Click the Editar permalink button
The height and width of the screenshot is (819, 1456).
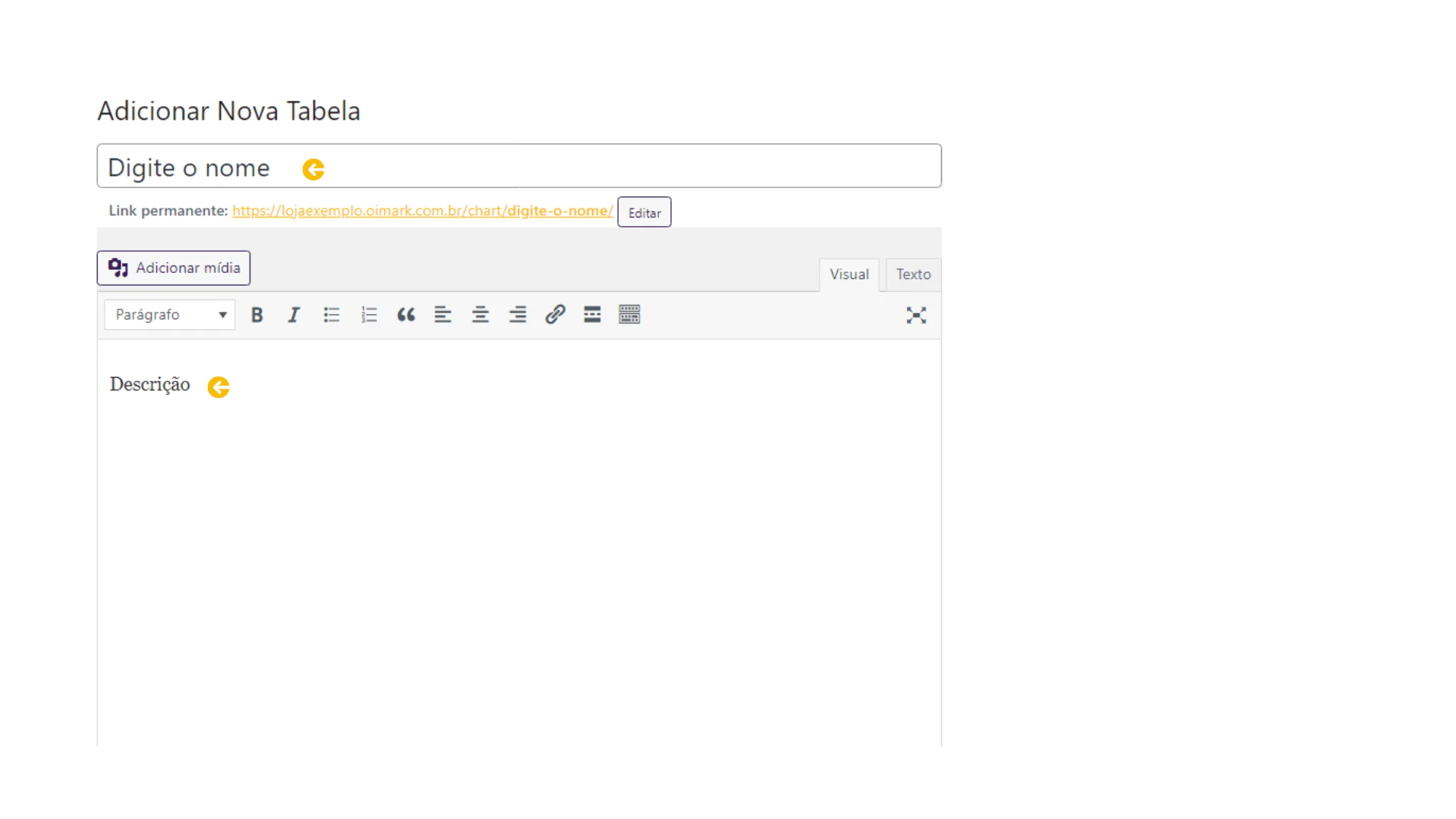[645, 212]
